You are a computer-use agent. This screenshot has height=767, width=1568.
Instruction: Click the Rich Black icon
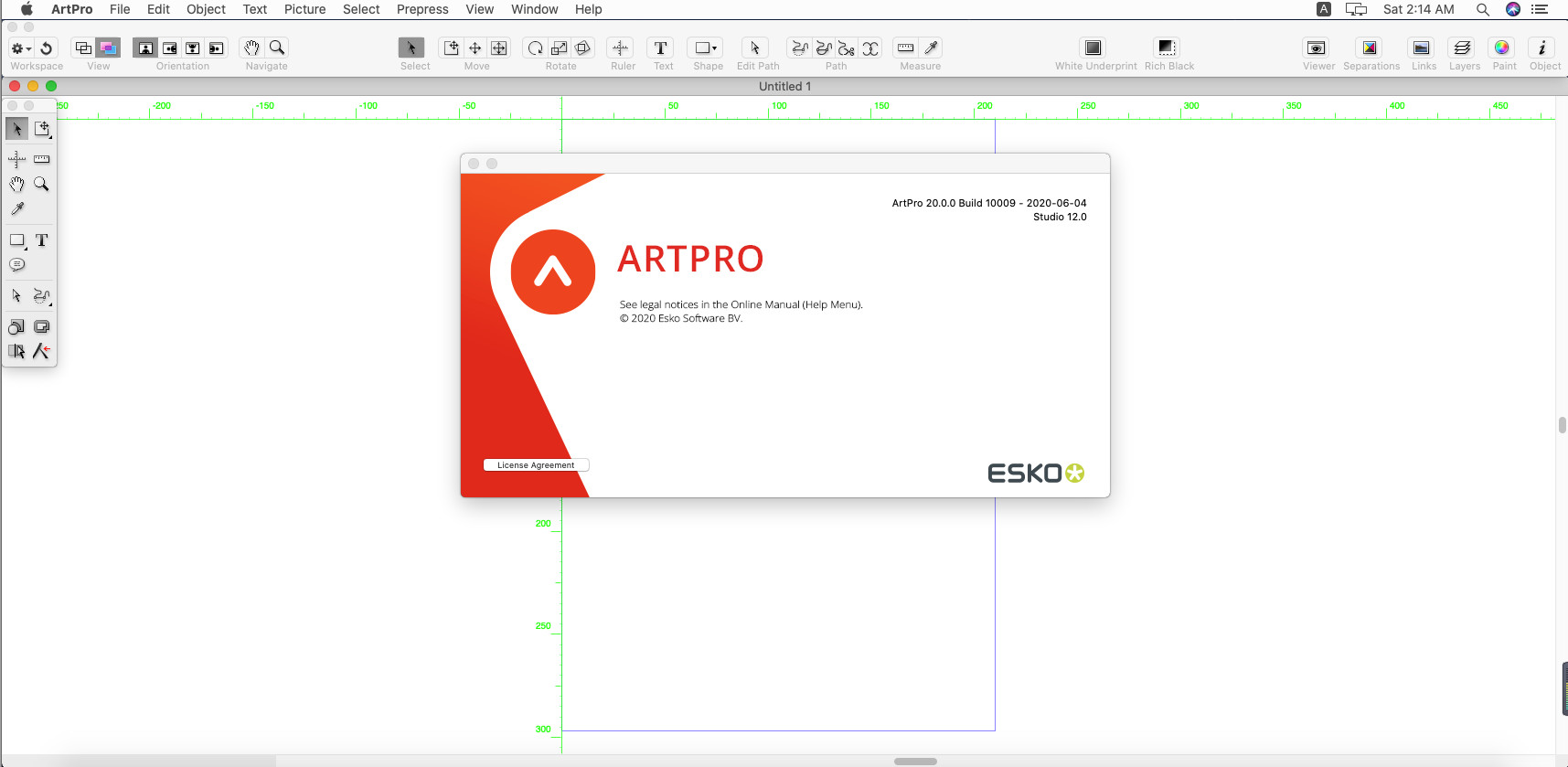[1167, 48]
